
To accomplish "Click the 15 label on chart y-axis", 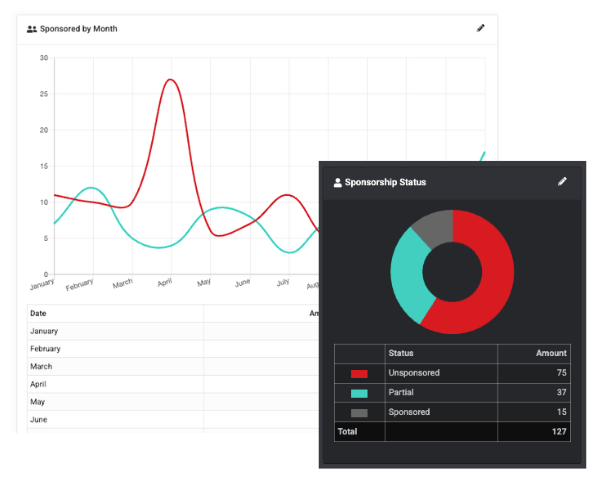I will pos(44,166).
